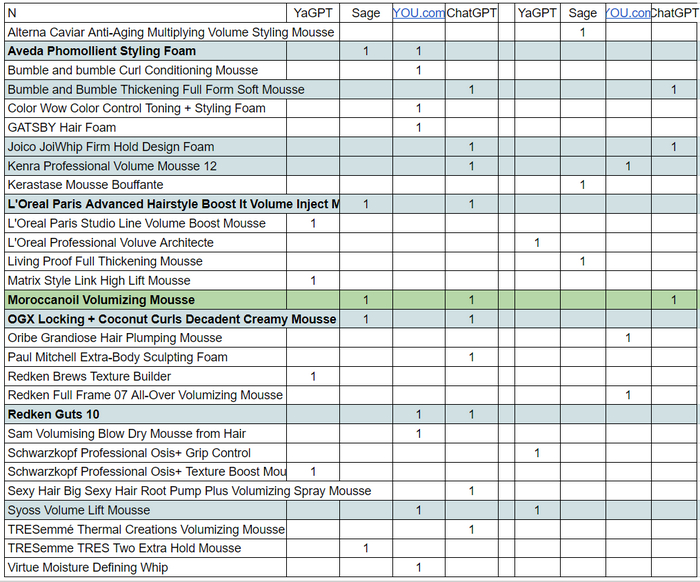Click the 1 in the Kerastase Mousse Bouffante row

[x=583, y=185]
